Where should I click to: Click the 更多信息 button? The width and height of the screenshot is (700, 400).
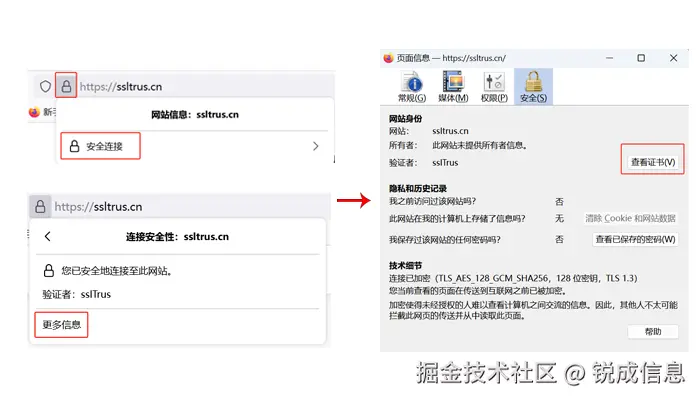click(x=61, y=325)
